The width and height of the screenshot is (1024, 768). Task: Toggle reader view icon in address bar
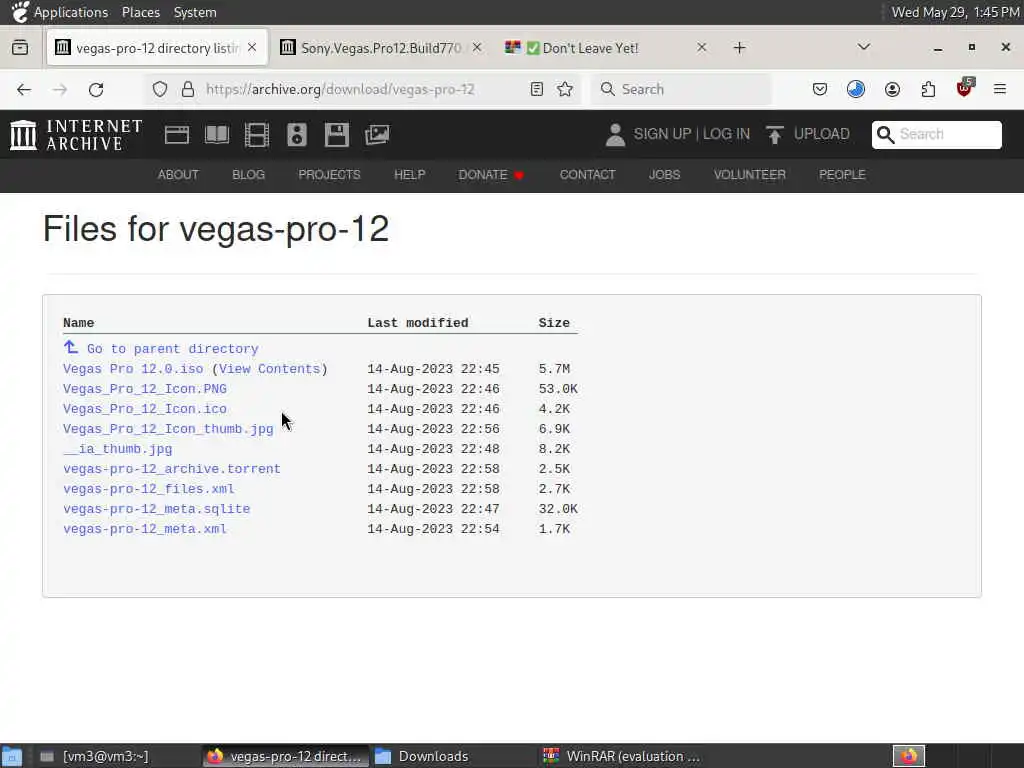click(x=537, y=89)
